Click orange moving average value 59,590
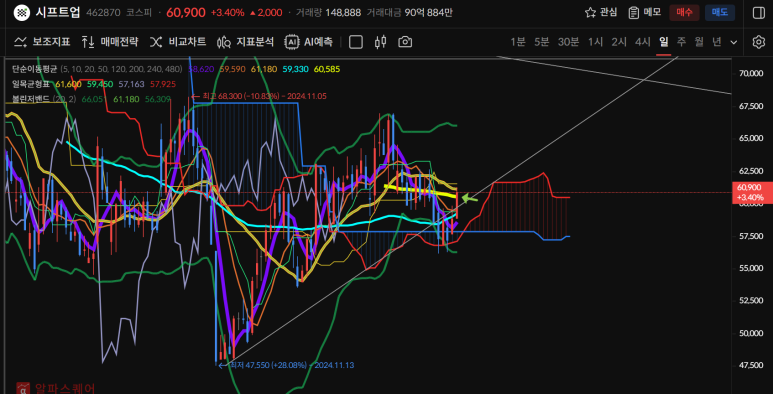This screenshot has width=773, height=394. coord(232,69)
